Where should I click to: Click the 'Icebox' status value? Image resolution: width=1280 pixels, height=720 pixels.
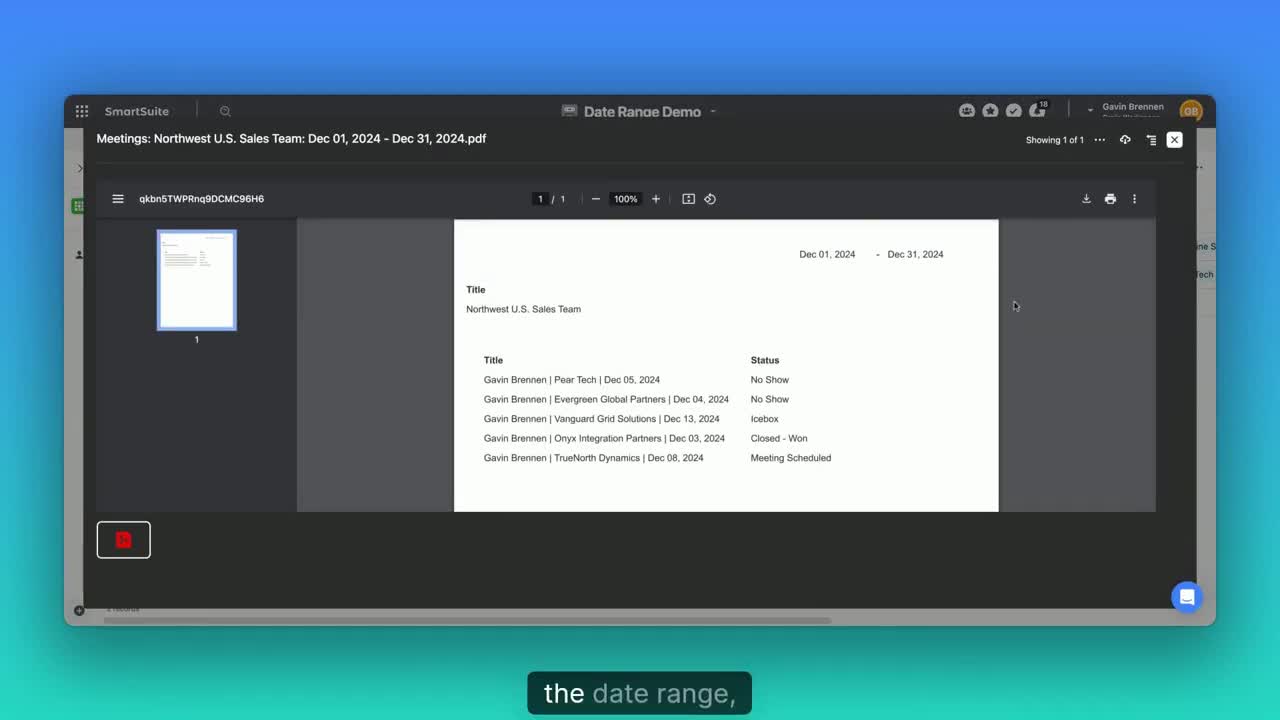(765, 419)
